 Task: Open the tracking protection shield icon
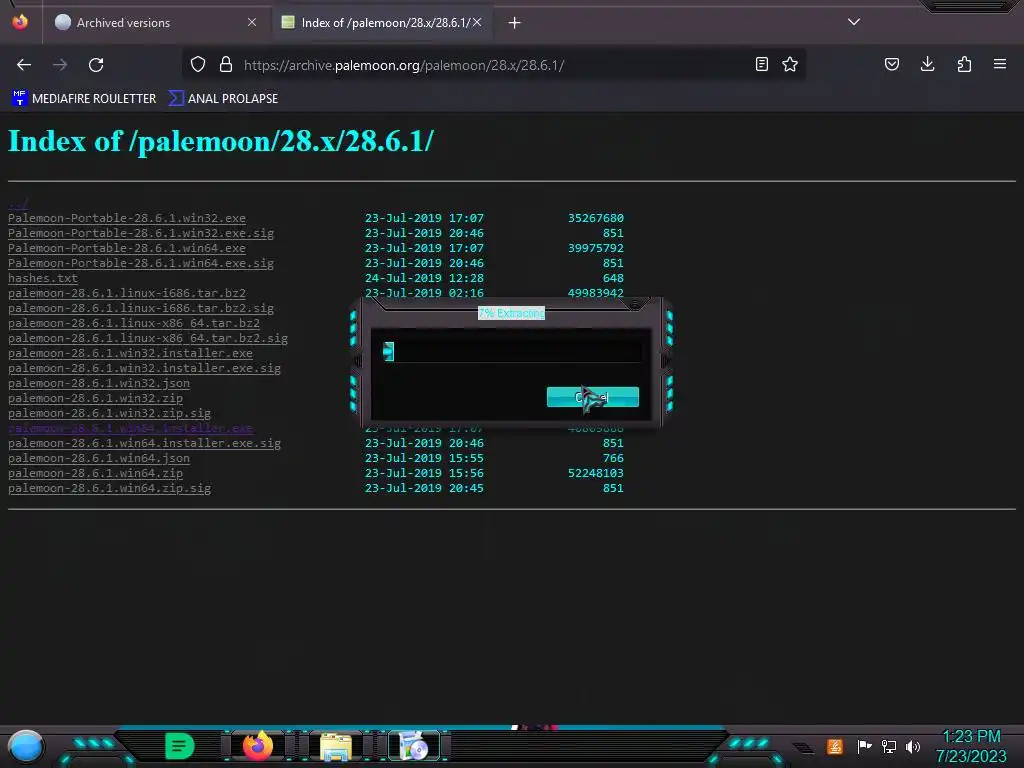tap(198, 65)
